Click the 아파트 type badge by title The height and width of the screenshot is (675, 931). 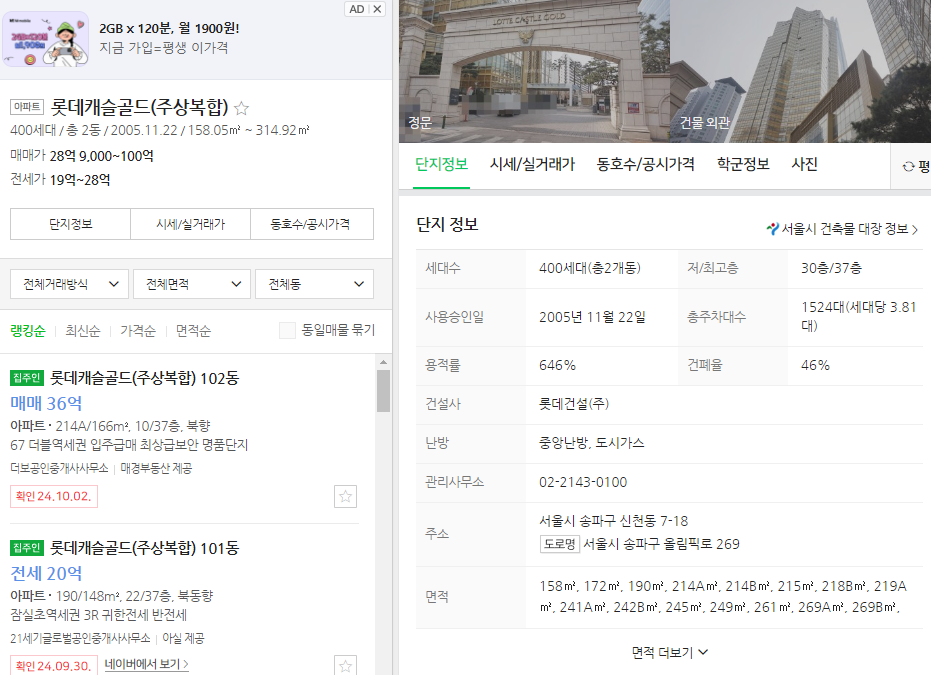click(x=27, y=107)
